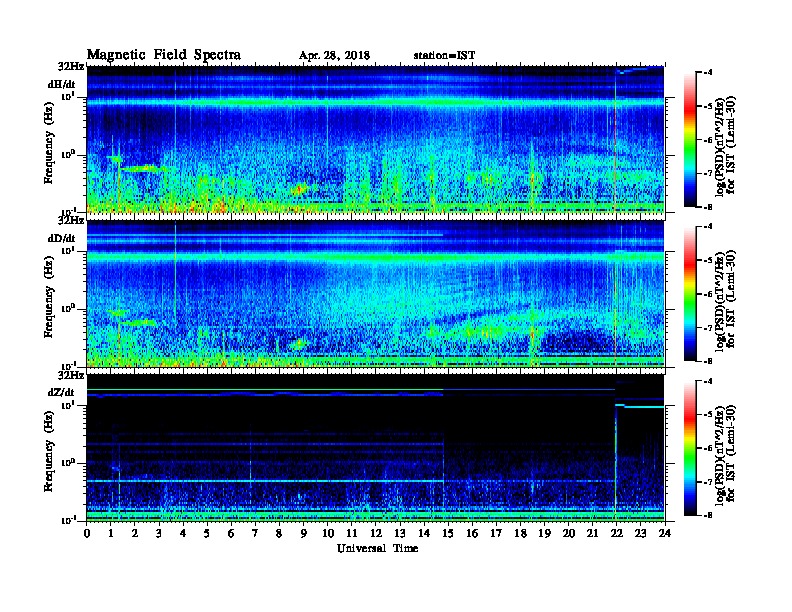Click the dD/dt panel label

tap(62, 238)
